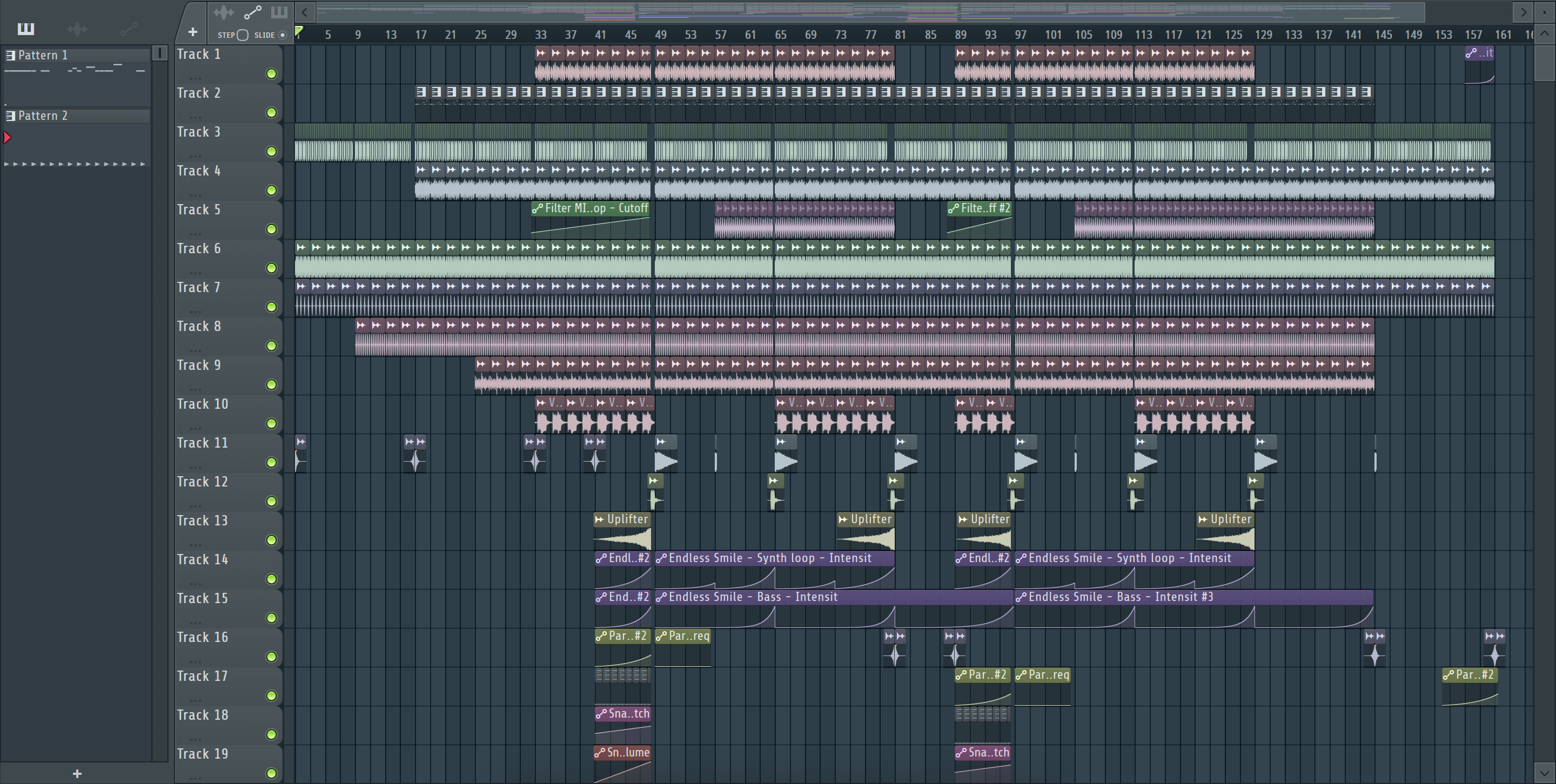Mute Track 3 with its green LED
1556x784 pixels.
[271, 152]
